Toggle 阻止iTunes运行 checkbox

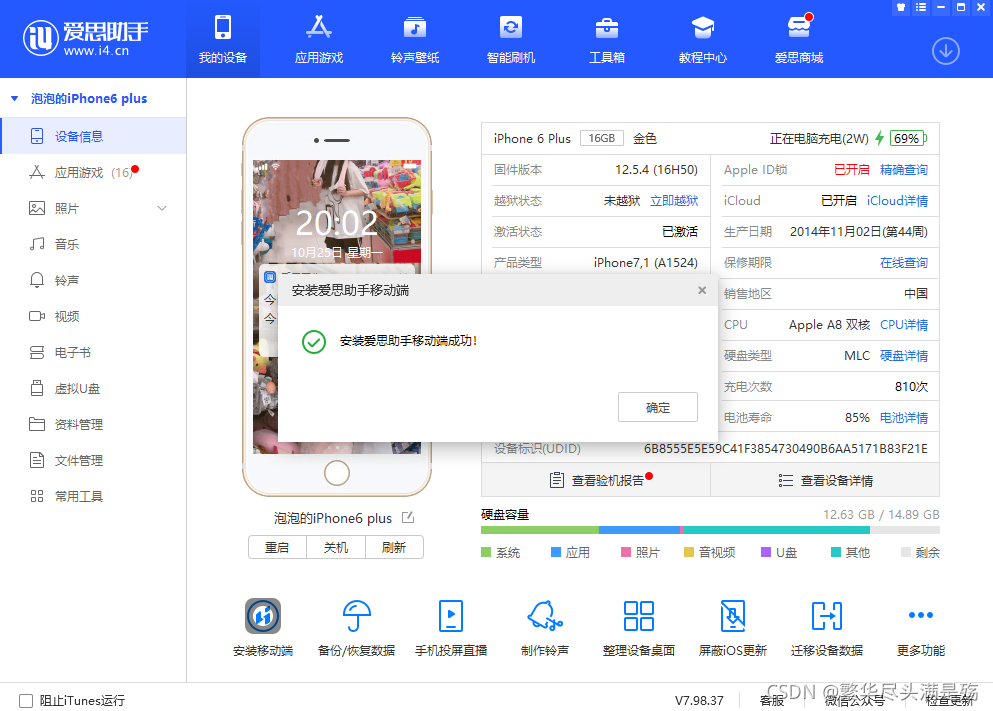(x=26, y=700)
